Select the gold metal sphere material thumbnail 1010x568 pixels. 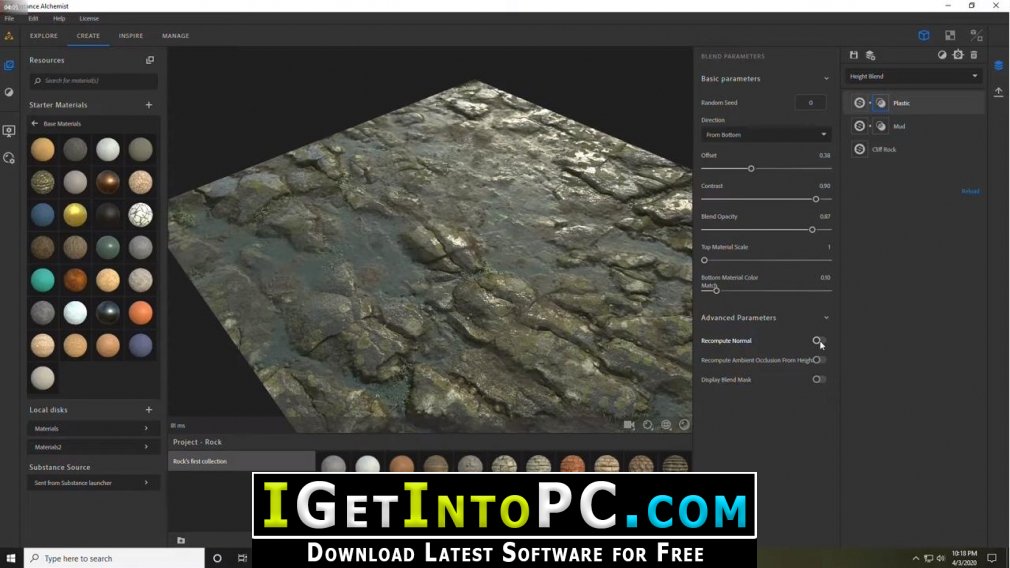coord(75,214)
